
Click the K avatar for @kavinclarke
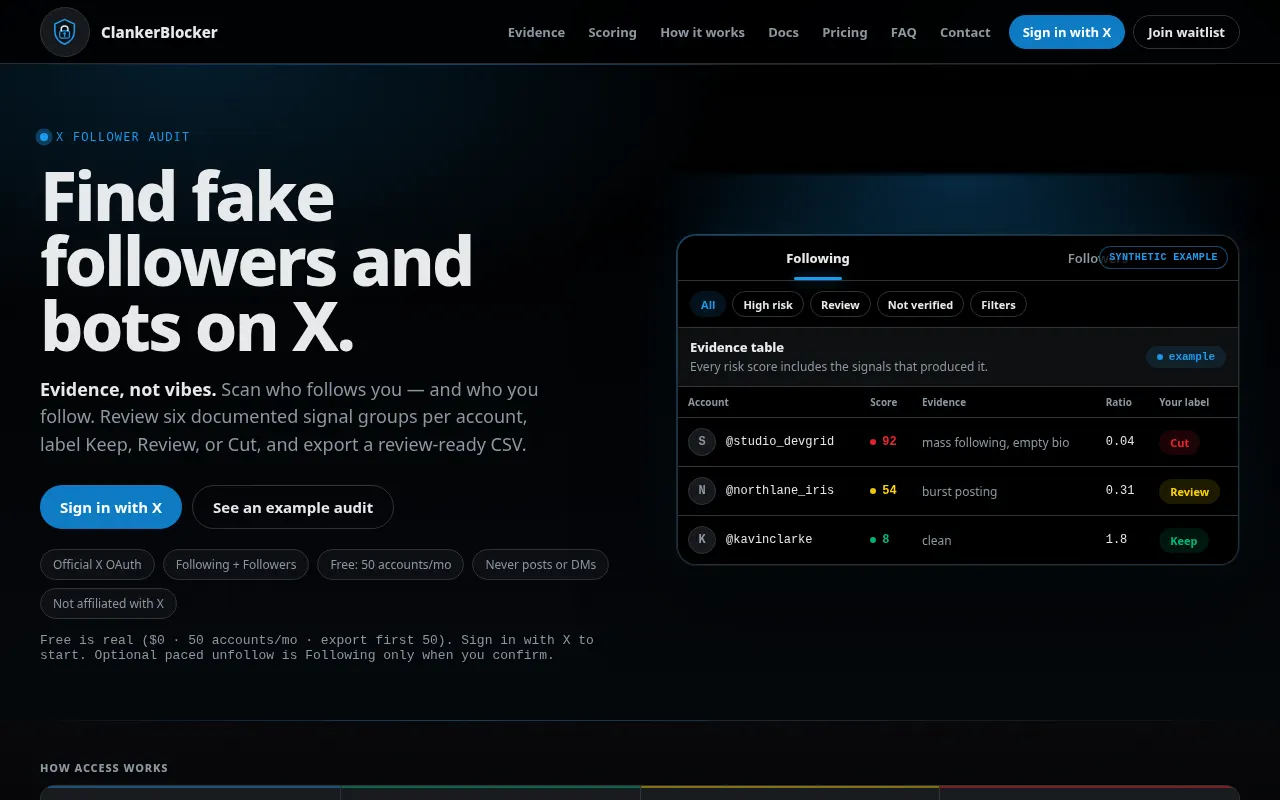pos(702,540)
